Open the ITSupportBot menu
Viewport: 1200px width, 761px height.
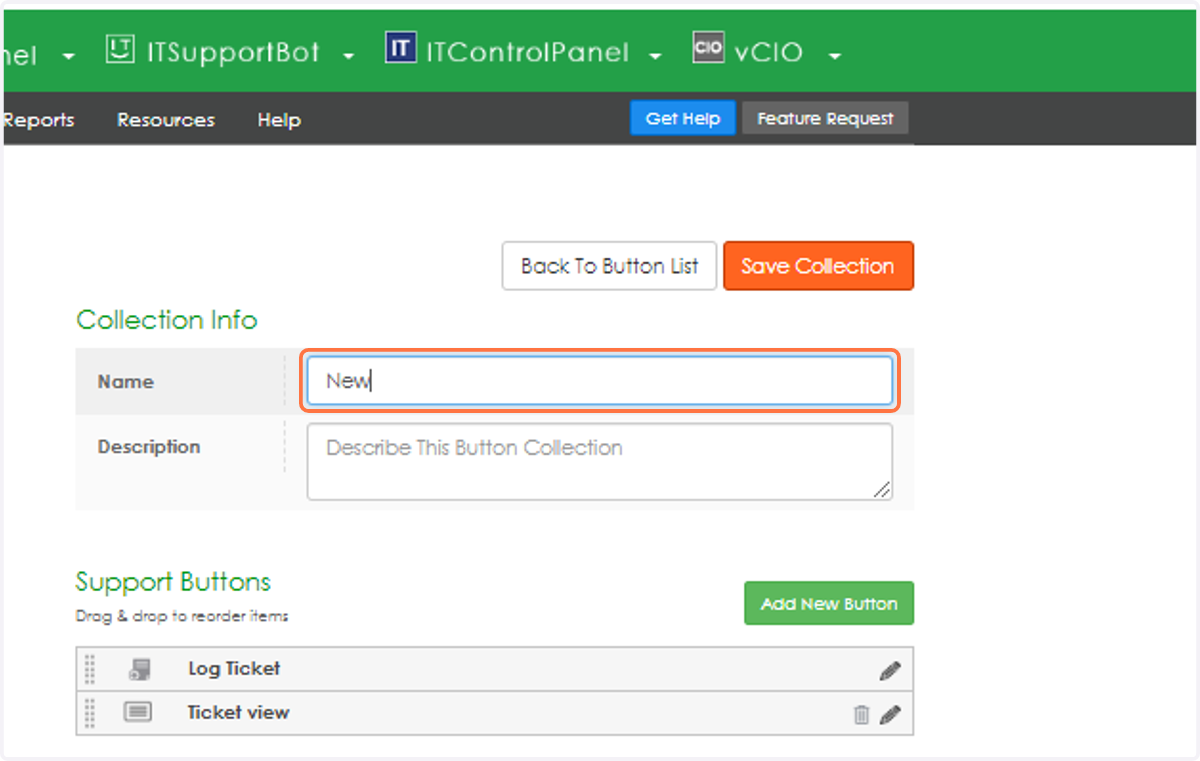231,51
